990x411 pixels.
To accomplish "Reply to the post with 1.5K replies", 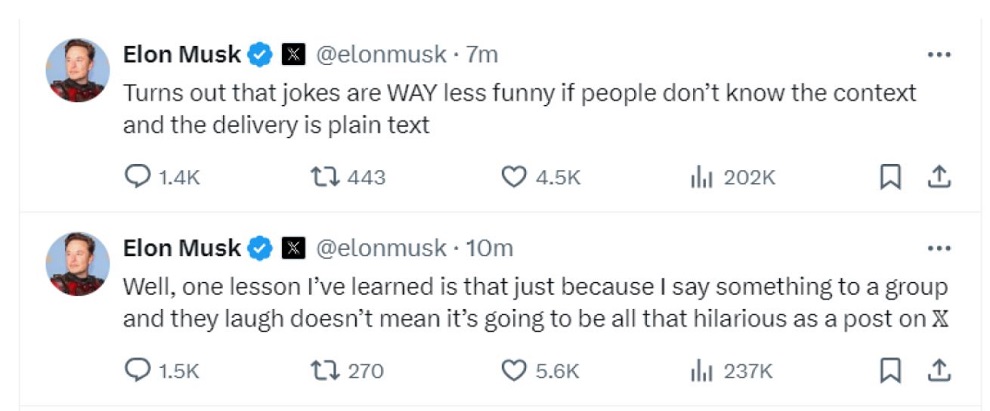I will click(137, 370).
